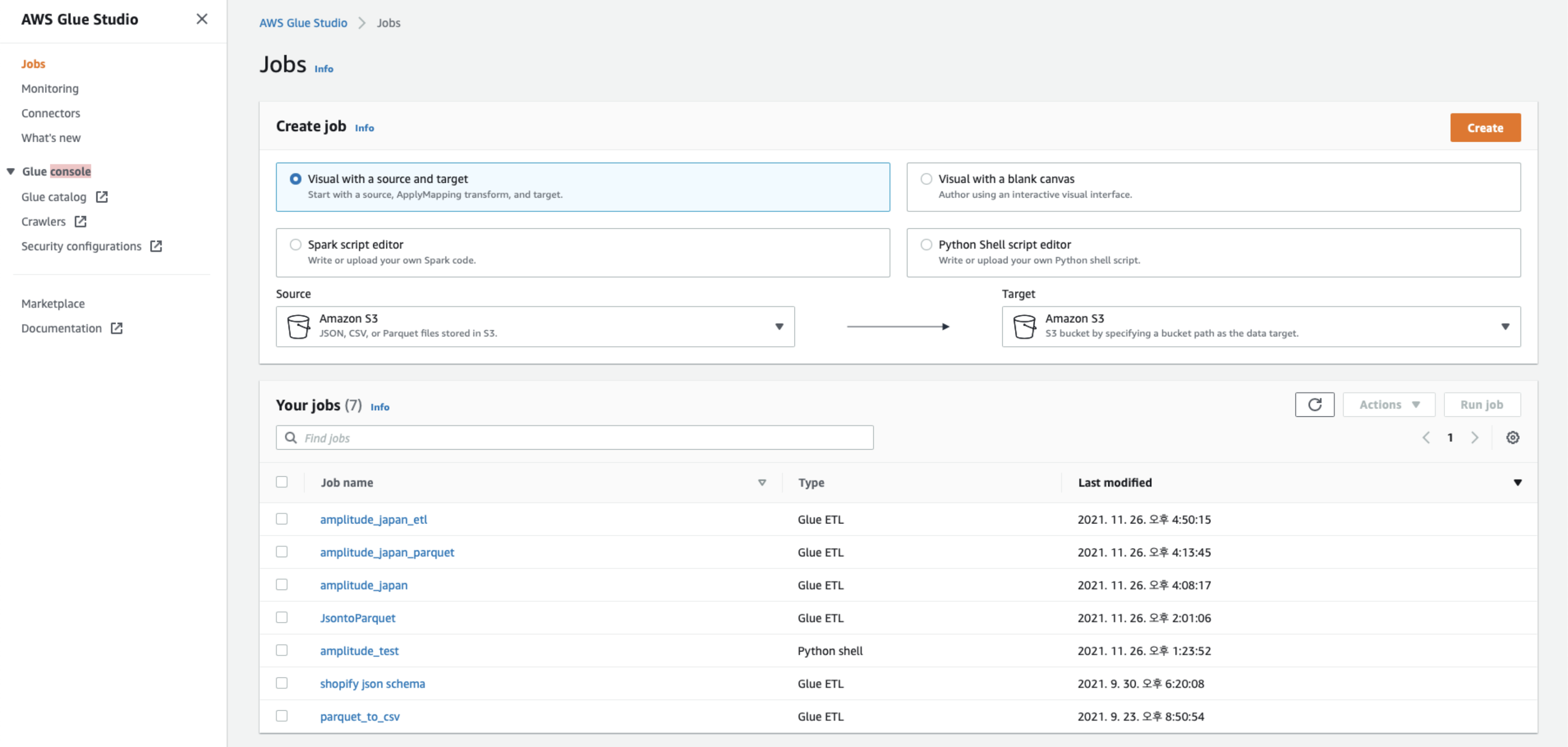Click the Documentation external link icon

coord(116,328)
